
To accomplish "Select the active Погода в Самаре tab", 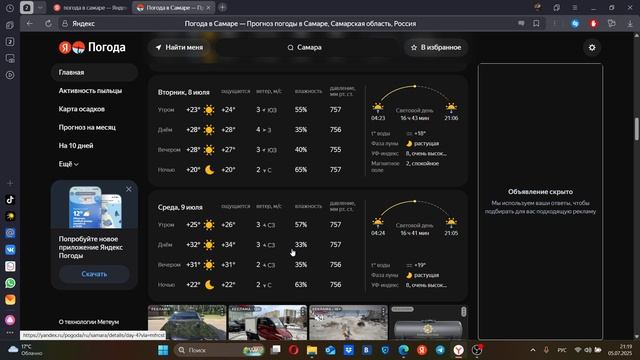I will point(173,8).
